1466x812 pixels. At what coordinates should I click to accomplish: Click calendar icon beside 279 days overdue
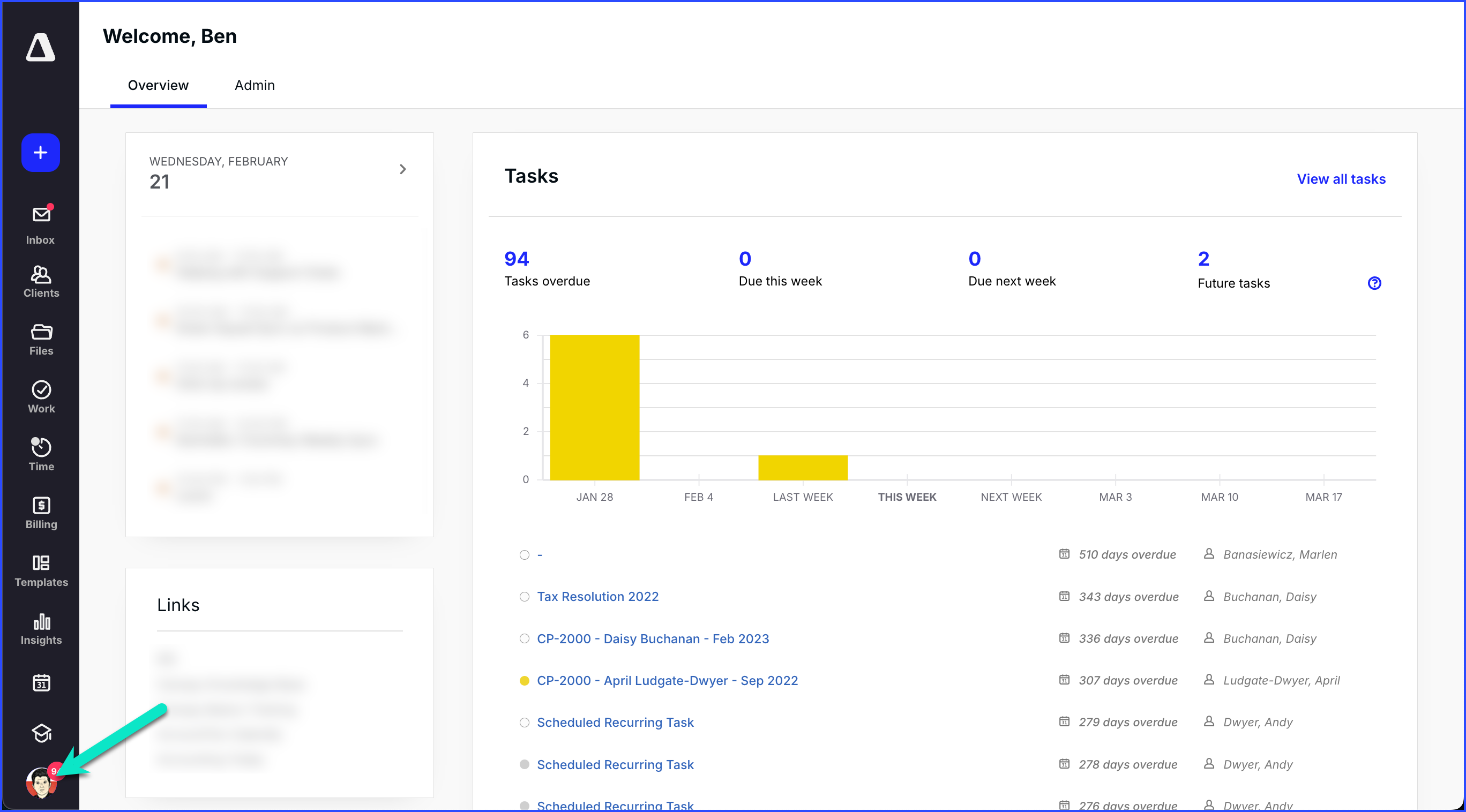1064,721
